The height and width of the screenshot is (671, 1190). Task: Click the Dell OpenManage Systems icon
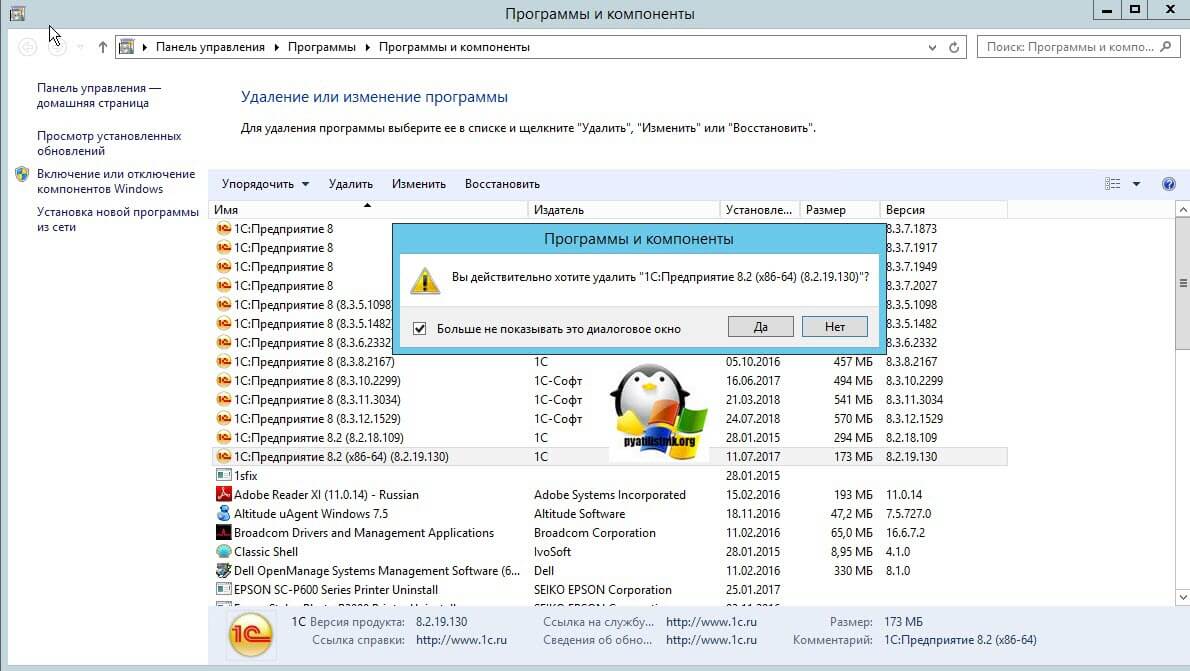point(224,571)
